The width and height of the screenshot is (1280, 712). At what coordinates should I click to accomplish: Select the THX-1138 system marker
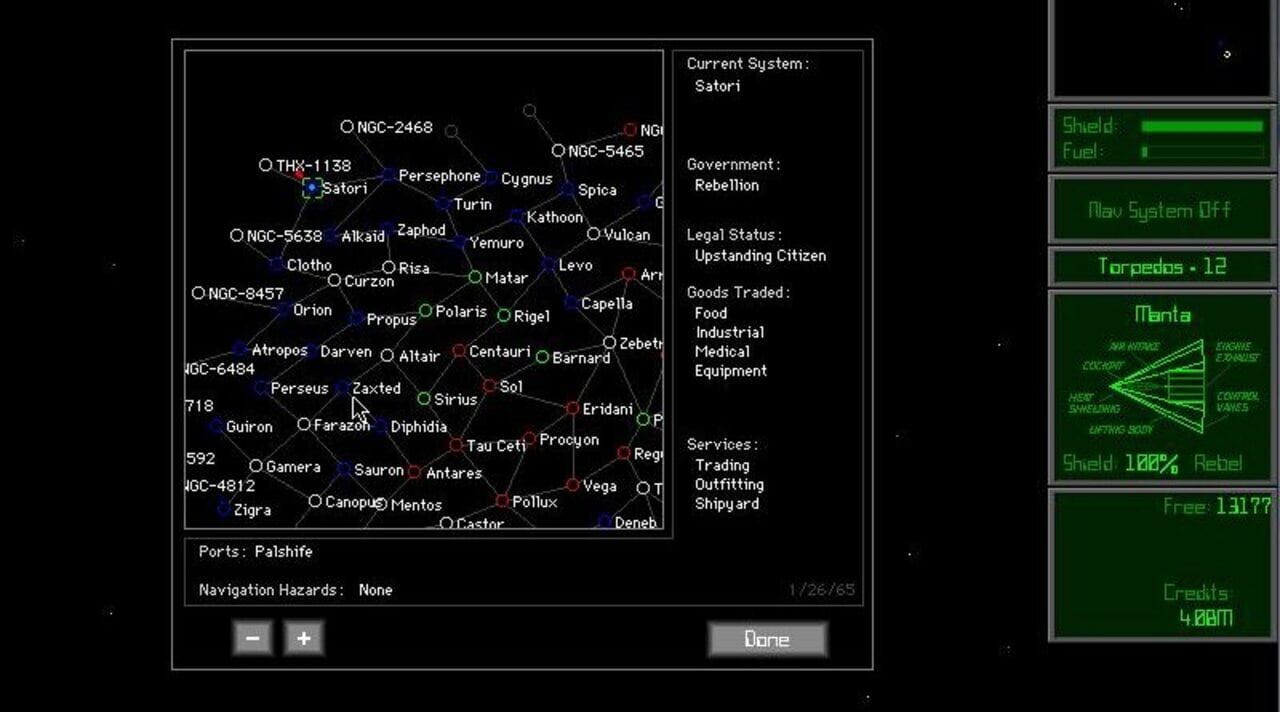coord(265,164)
